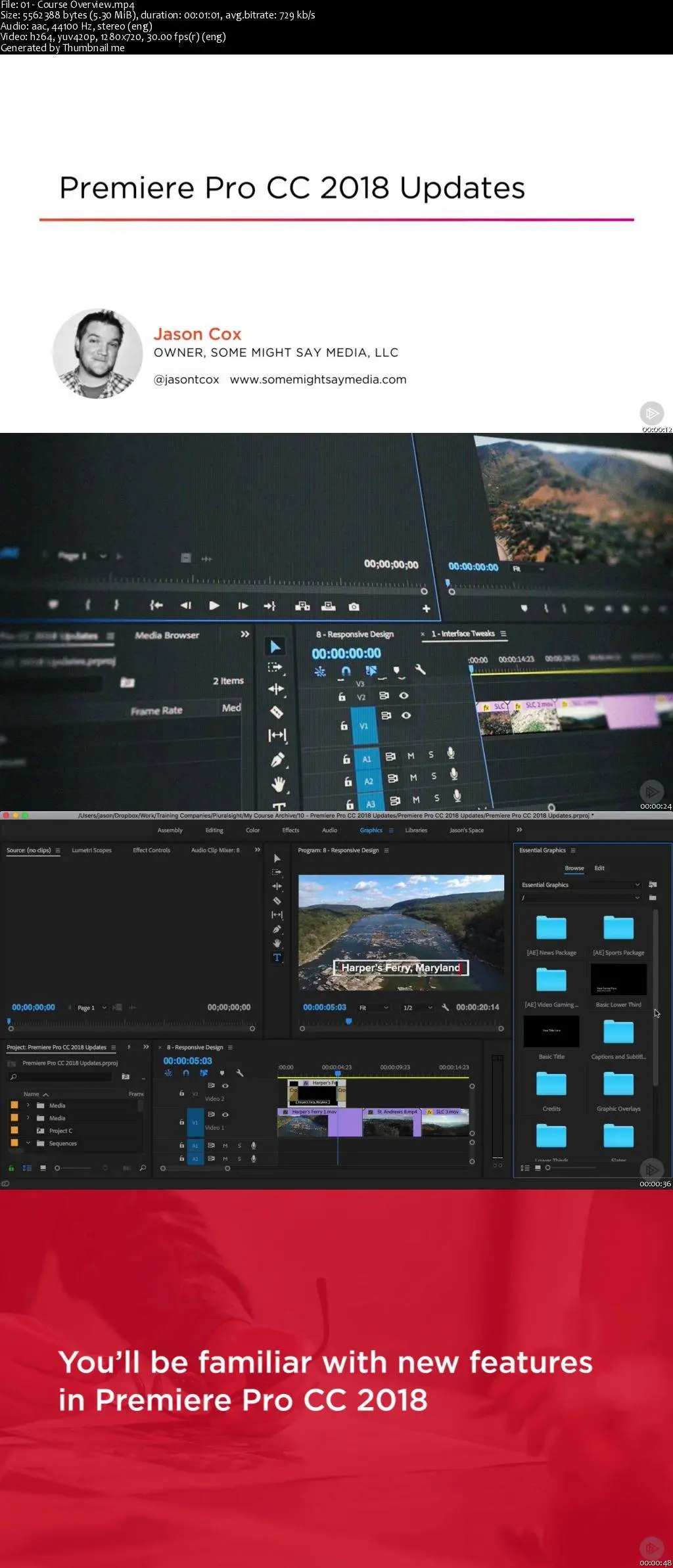Adjust the Essential Graphics thumbnail size slider

click(x=570, y=1168)
